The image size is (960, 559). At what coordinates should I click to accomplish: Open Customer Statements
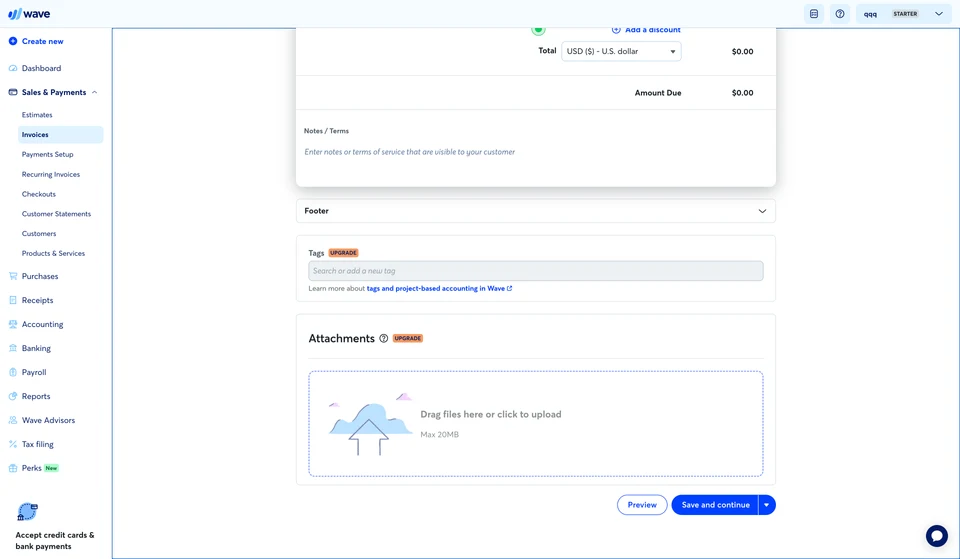(x=56, y=214)
